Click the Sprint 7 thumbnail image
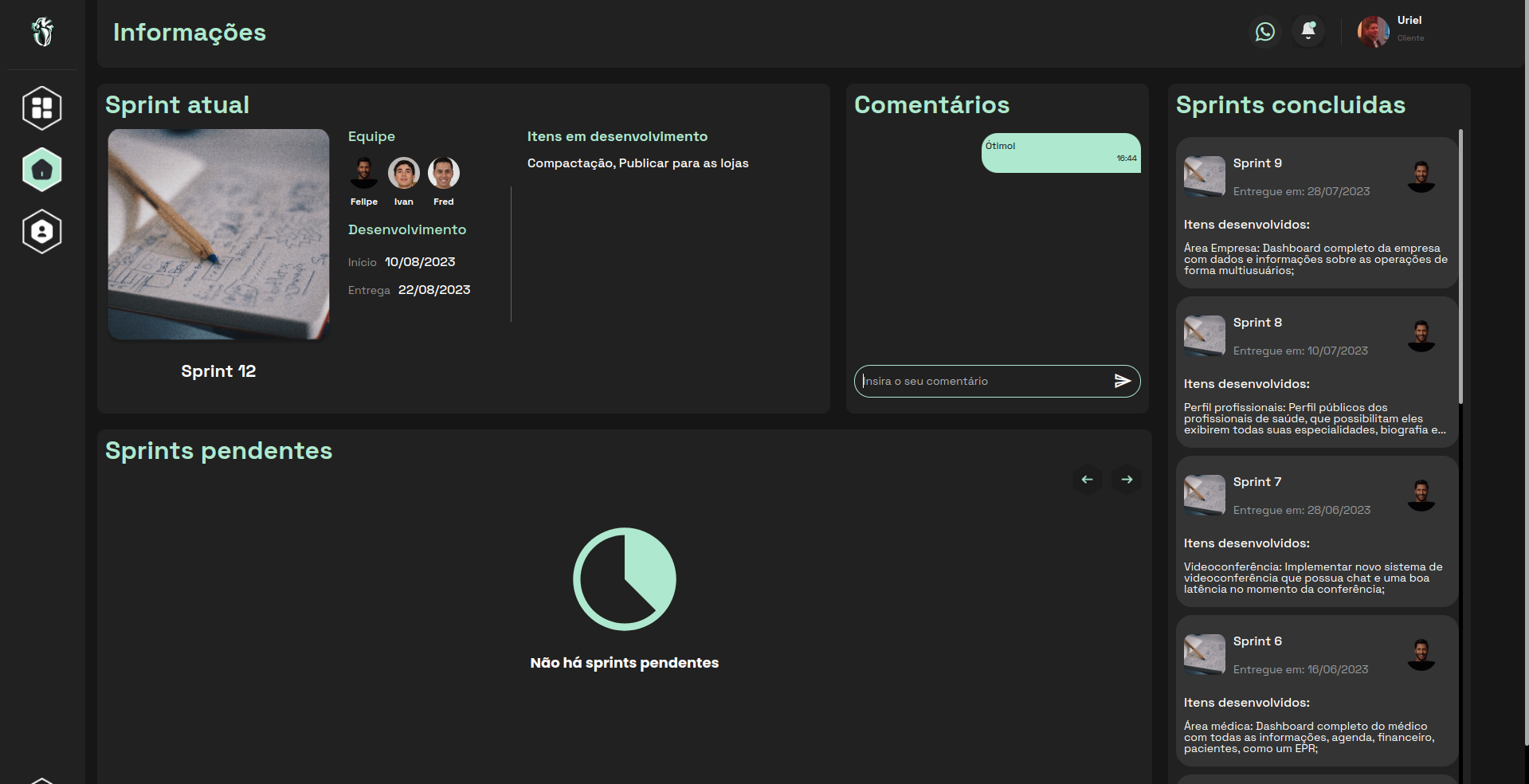Screen dimensions: 1529x784 [x=1205, y=495]
